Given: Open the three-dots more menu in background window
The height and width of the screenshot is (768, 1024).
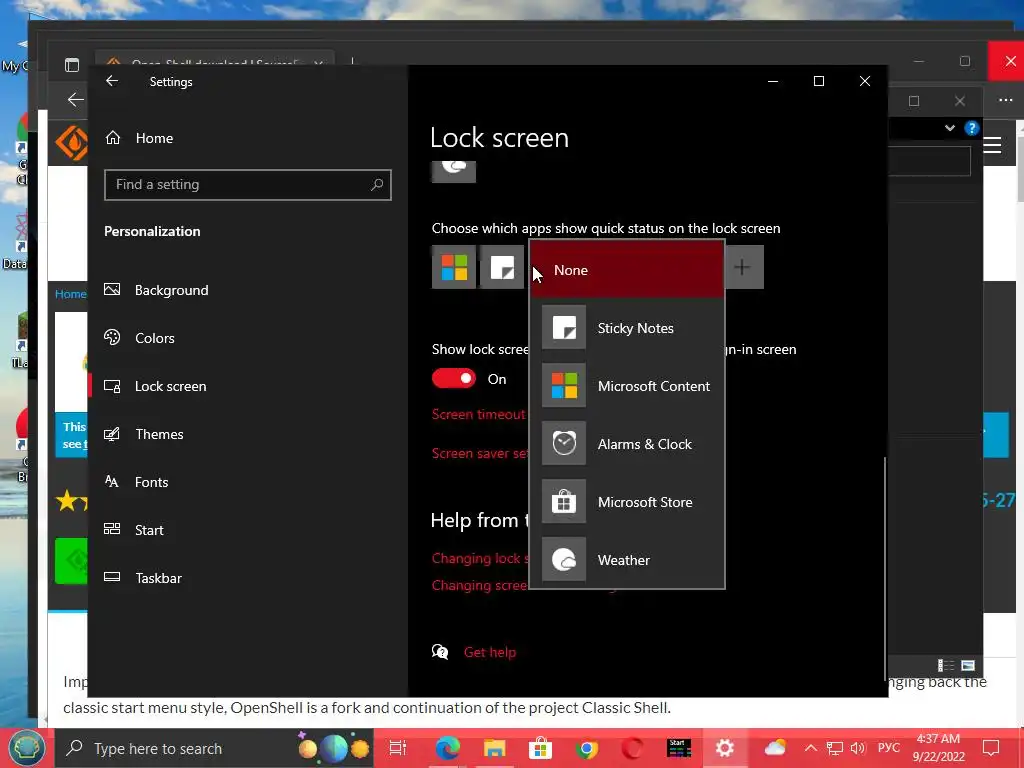Looking at the screenshot, I should [x=1006, y=100].
